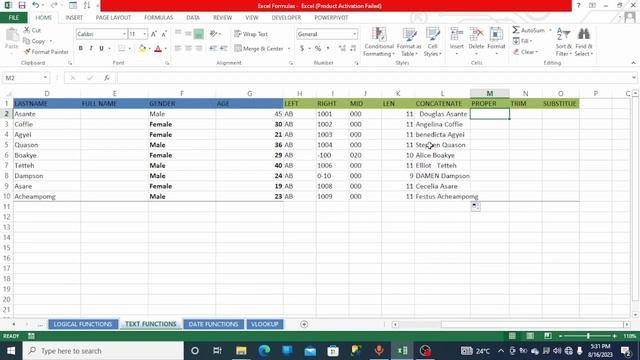The image size is (640, 360).
Task: Open File Explorer from the taskbar
Action: coord(241,351)
